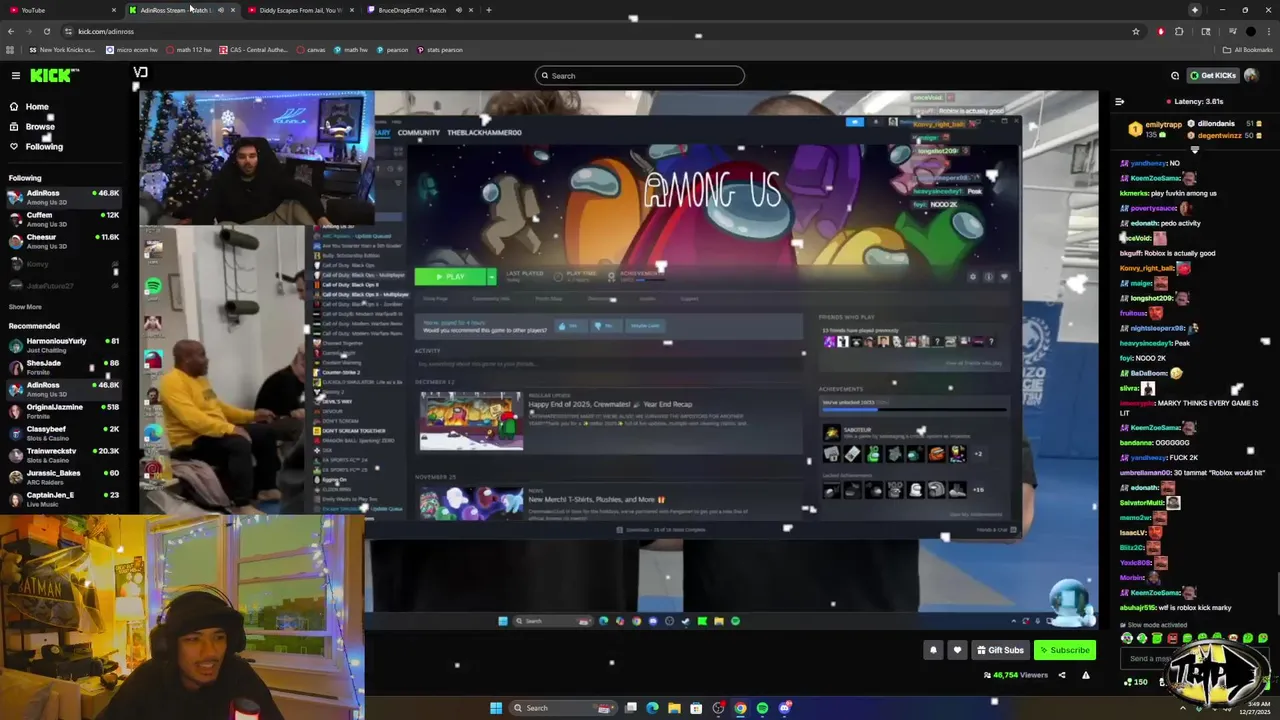Open COMMUNITY tab in streamed Steam window

(x=418, y=132)
